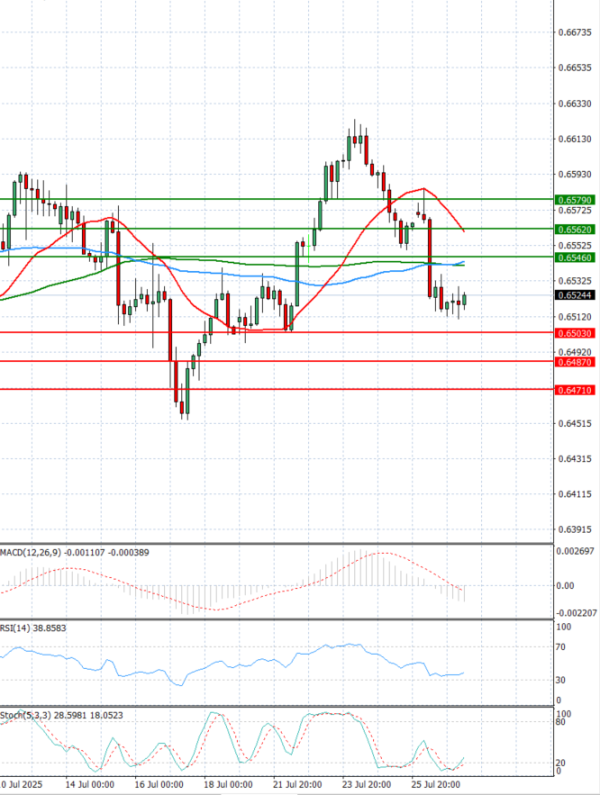Select the black 0.65244 current price tag

[x=575, y=295]
